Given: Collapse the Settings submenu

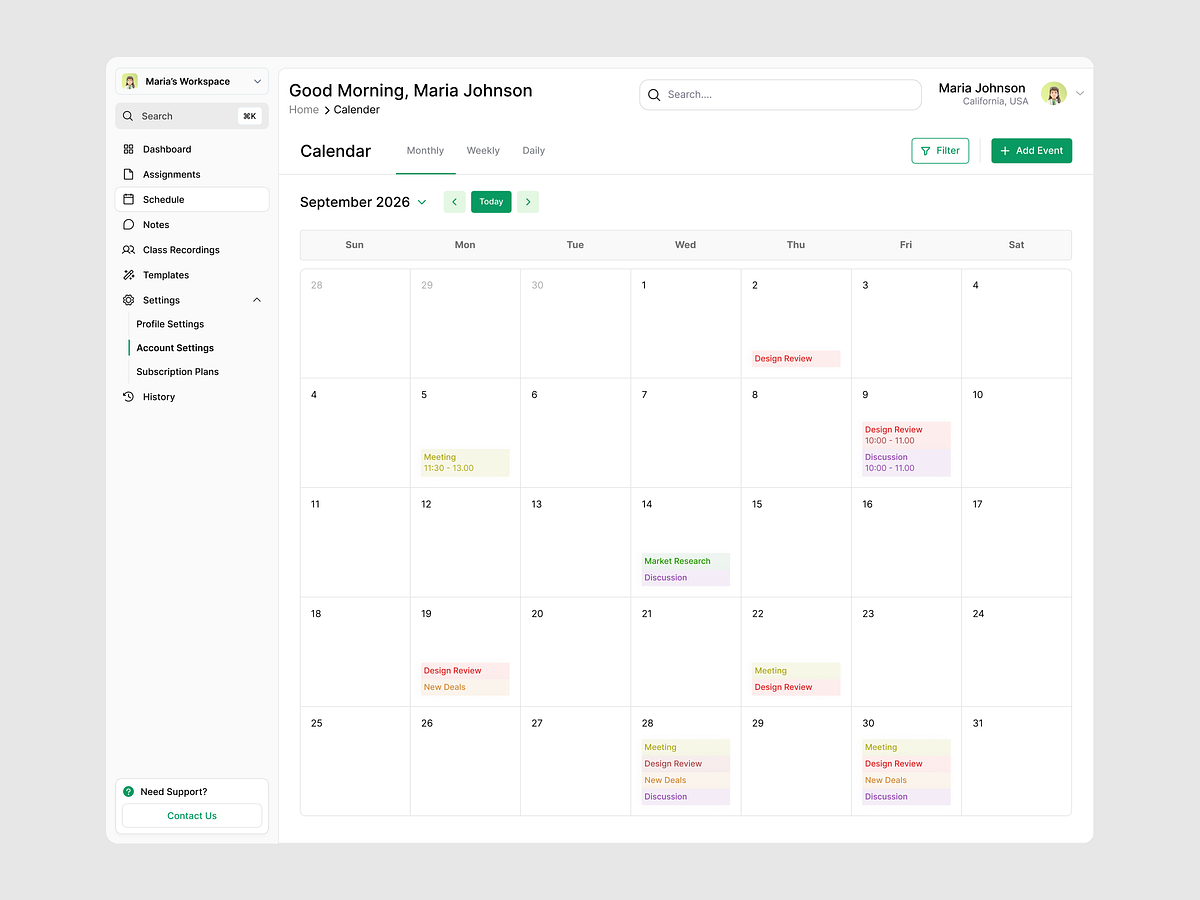Looking at the screenshot, I should pos(256,299).
